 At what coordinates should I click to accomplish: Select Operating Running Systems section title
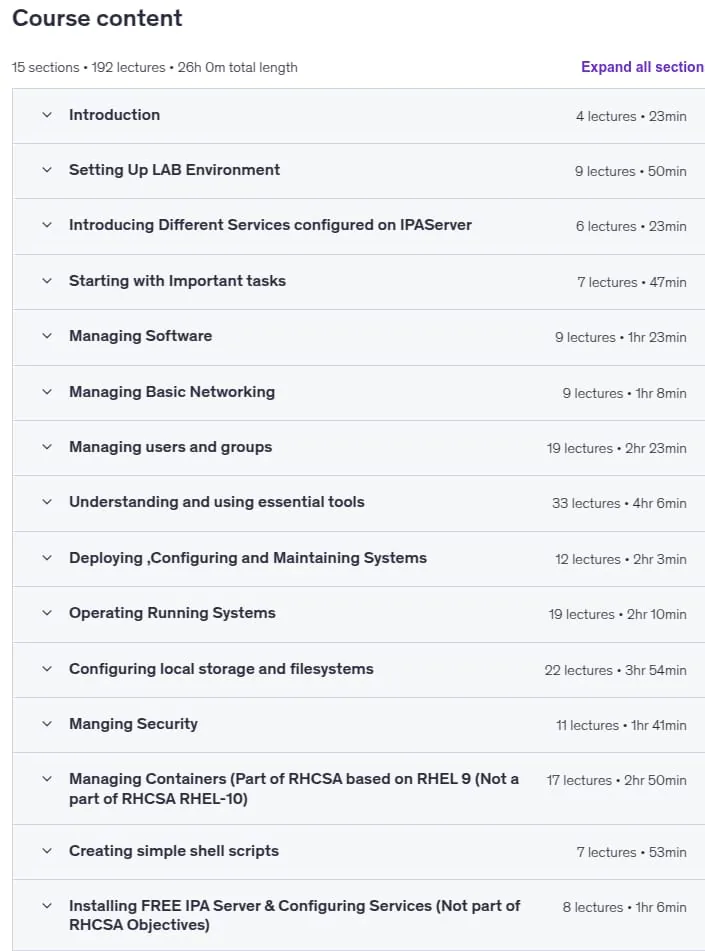172,613
